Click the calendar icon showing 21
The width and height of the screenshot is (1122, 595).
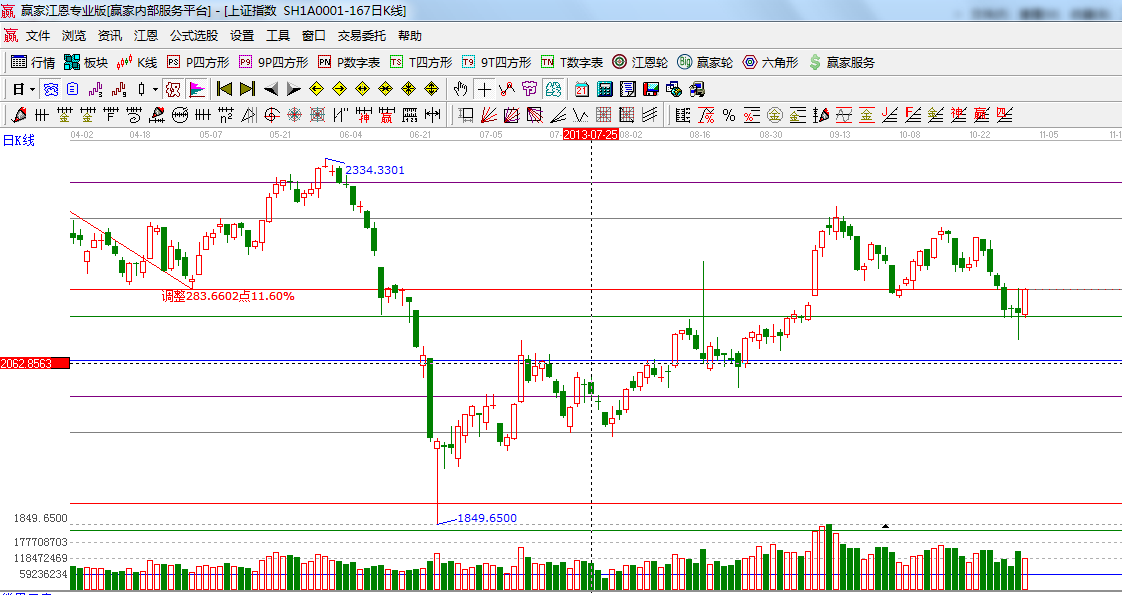[582, 89]
